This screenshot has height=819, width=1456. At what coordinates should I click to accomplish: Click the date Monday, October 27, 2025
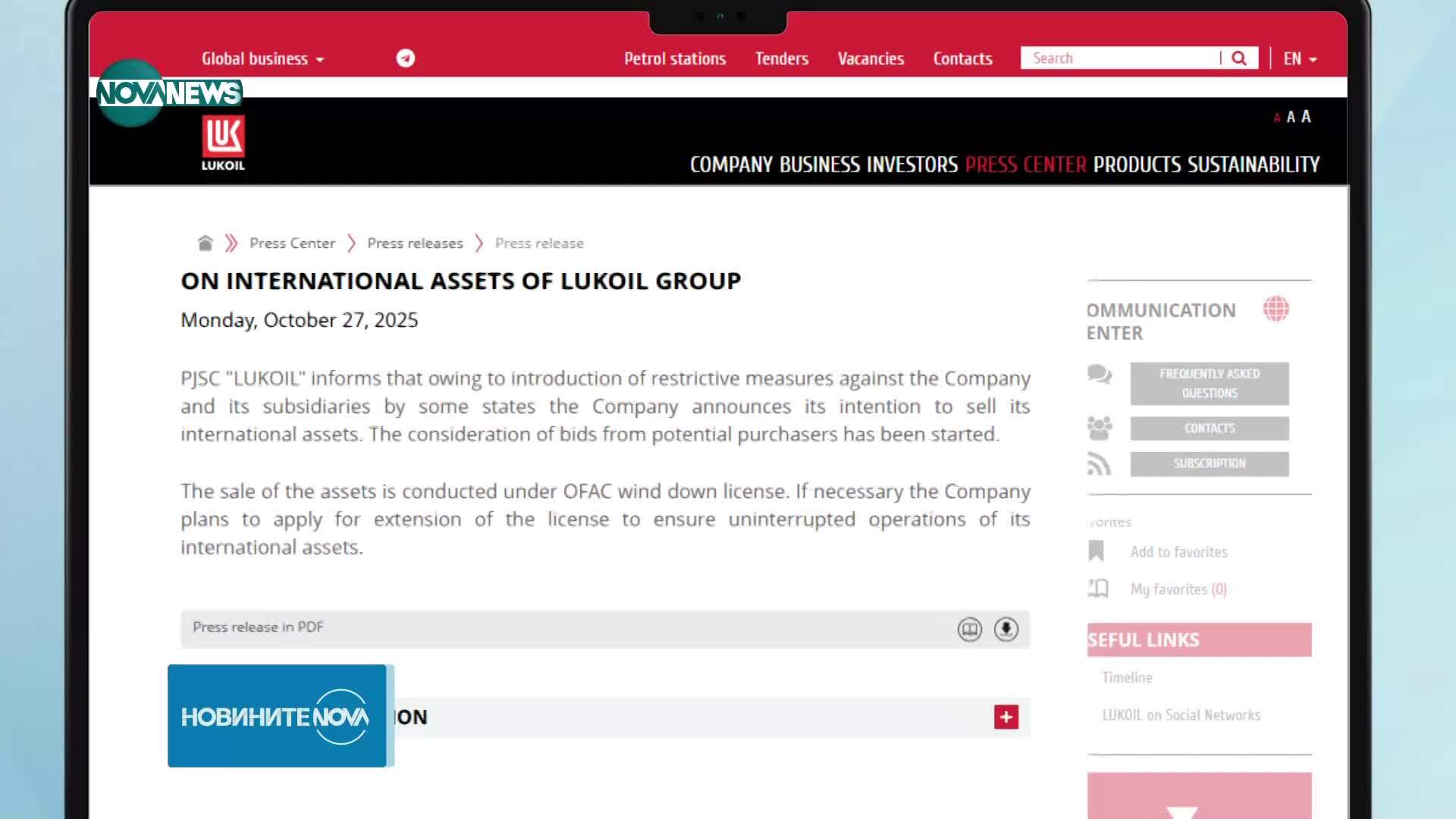[300, 320]
